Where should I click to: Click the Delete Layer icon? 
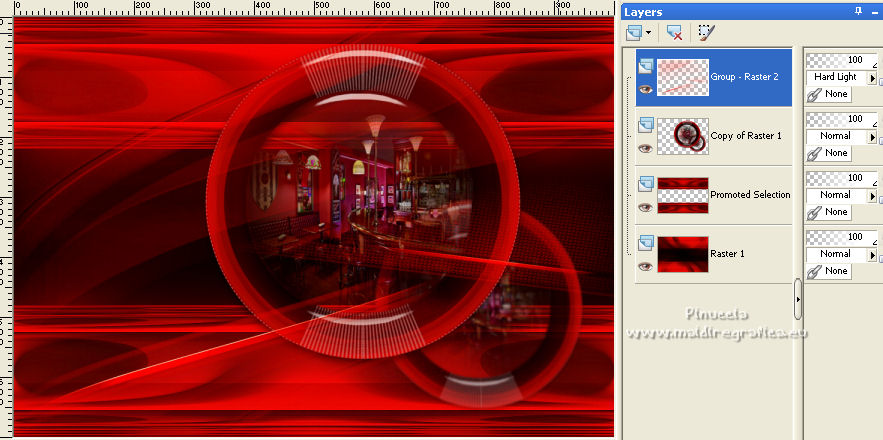coord(674,33)
